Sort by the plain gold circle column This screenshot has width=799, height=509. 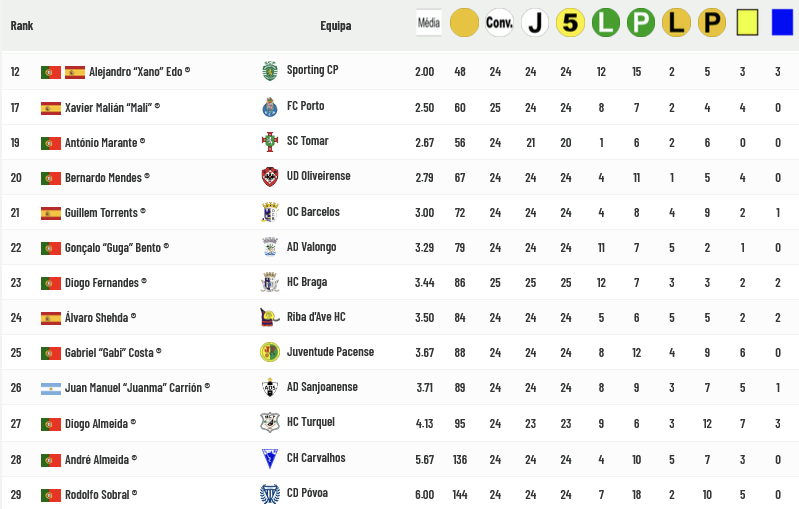pyautogui.click(x=464, y=22)
